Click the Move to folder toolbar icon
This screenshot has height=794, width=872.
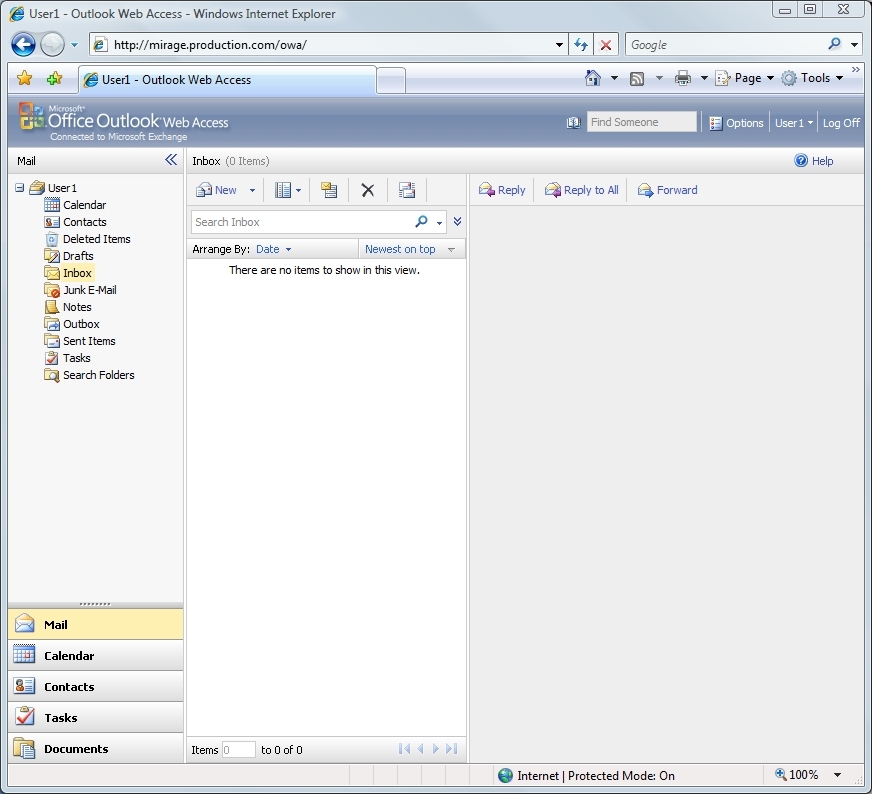[x=329, y=190]
